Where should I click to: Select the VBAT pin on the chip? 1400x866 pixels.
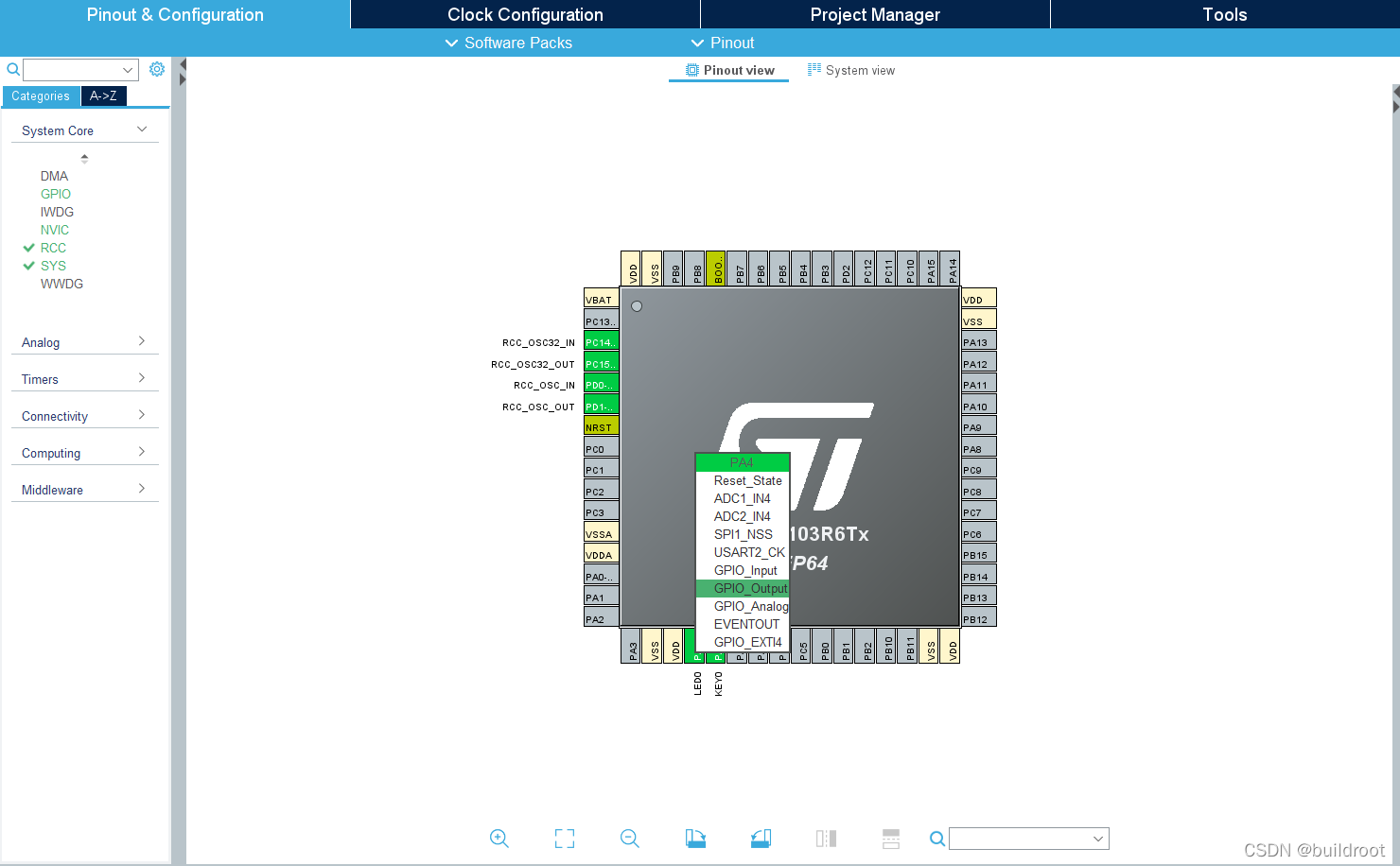pyautogui.click(x=602, y=299)
